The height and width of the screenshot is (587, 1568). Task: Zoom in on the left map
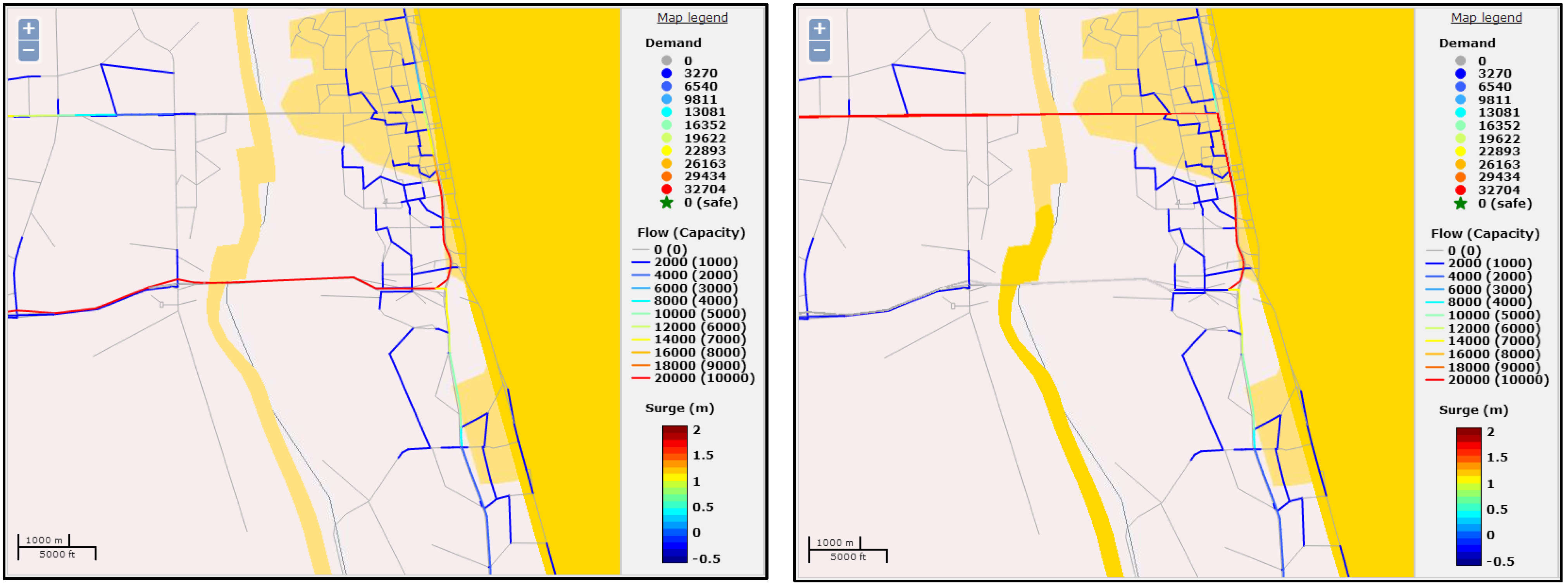coord(29,29)
